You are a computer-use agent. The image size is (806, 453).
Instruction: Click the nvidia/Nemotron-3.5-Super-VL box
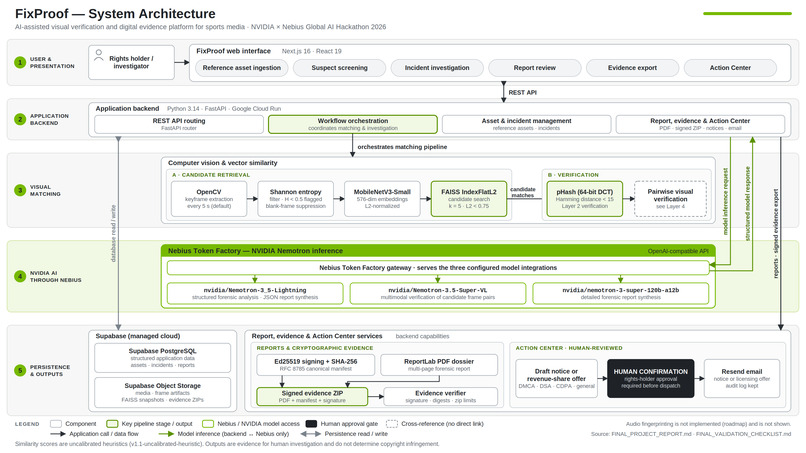438,293
